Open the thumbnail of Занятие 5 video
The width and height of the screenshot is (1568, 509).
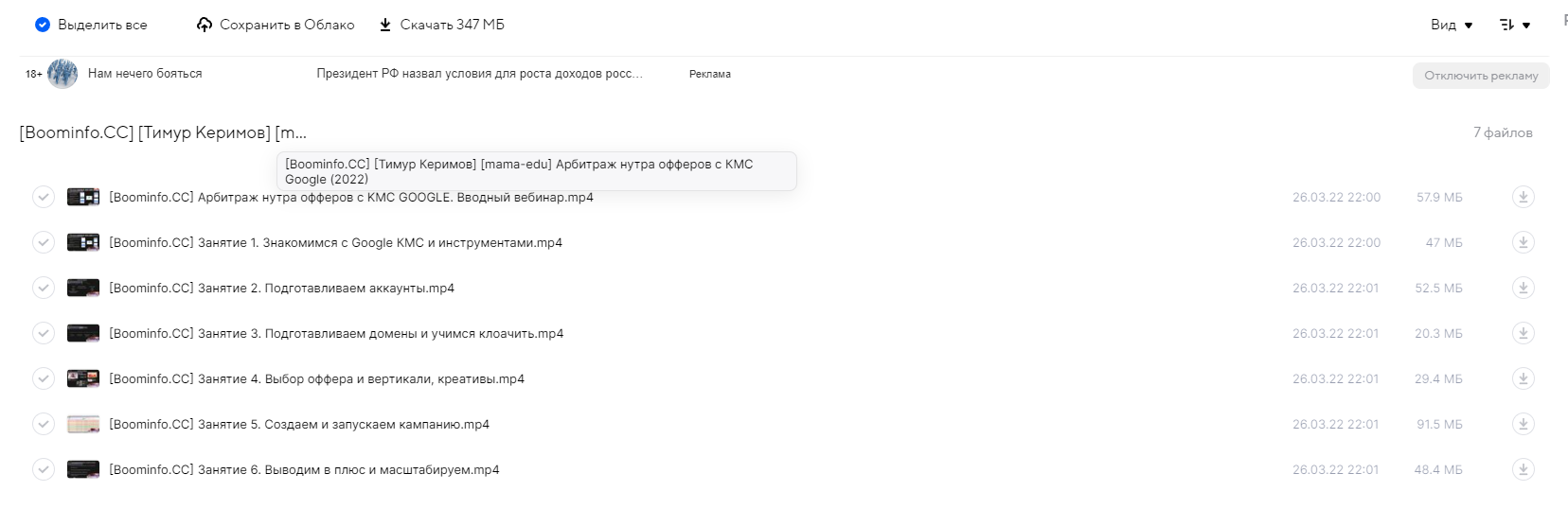click(x=83, y=424)
